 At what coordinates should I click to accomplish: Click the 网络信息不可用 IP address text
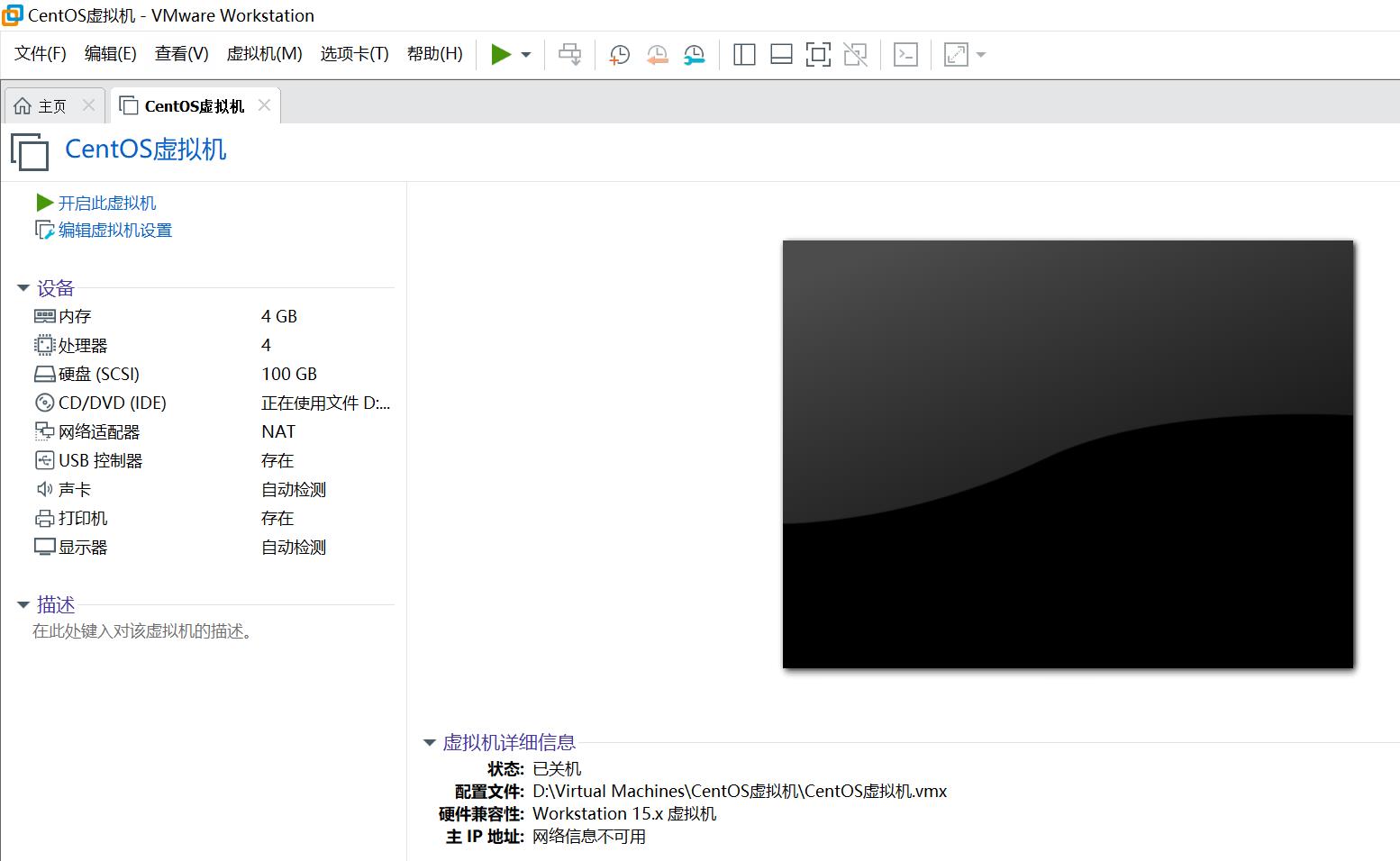(x=589, y=836)
